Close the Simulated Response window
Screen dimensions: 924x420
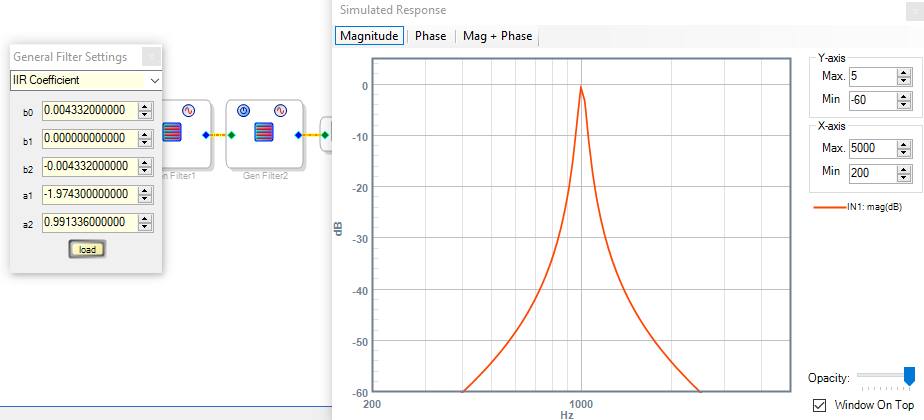click(x=915, y=11)
